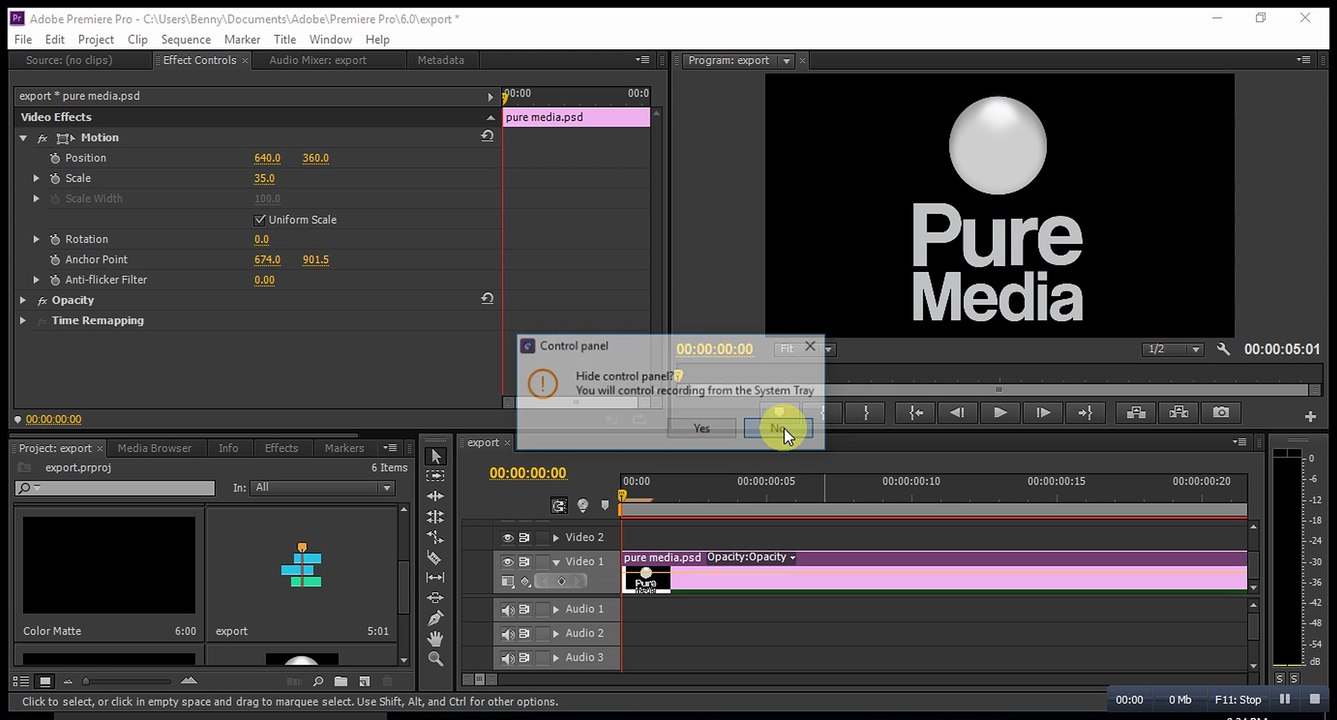Select the Rolling Edit tool
The width and height of the screenshot is (1337, 720).
coord(435,517)
